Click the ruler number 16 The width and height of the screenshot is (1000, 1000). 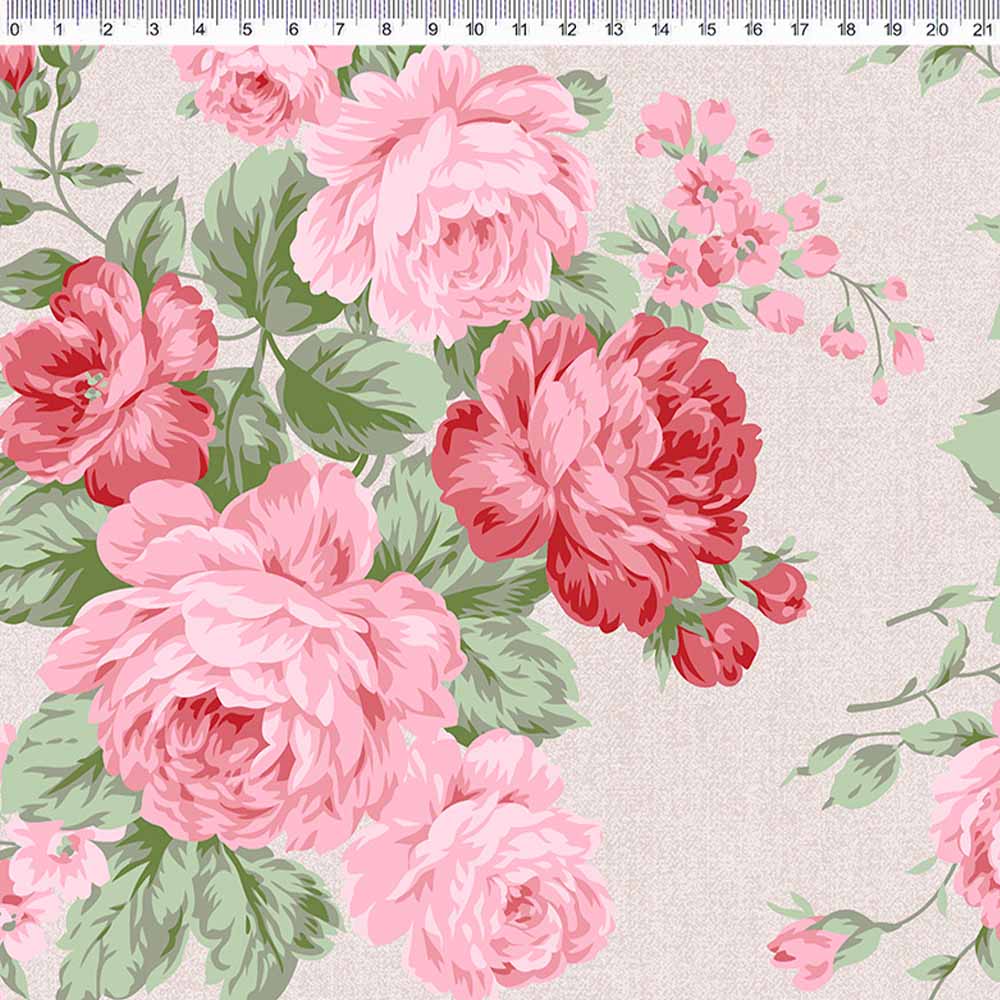click(x=754, y=29)
